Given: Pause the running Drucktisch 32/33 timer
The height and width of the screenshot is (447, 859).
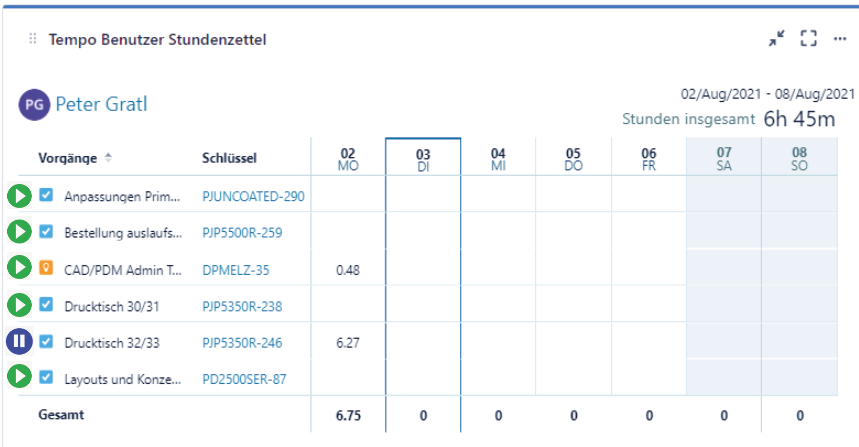Looking at the screenshot, I should tap(19, 342).
